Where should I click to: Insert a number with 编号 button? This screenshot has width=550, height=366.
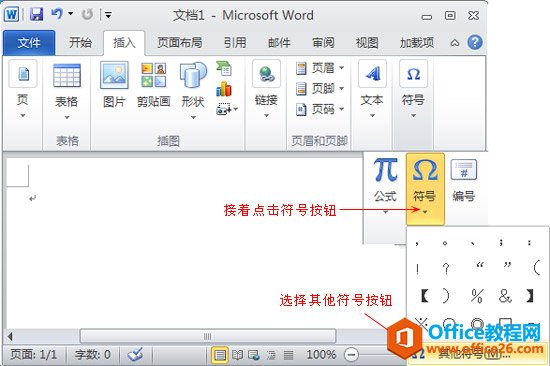[x=464, y=181]
